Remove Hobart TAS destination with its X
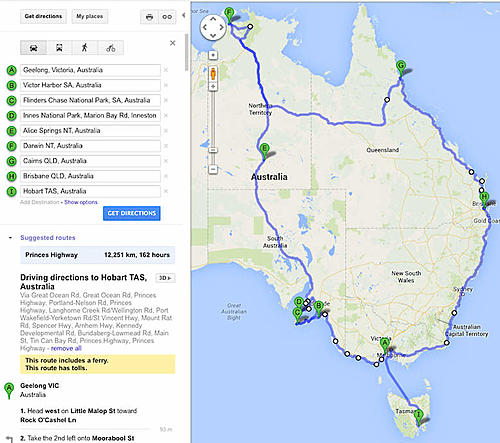The image size is (500, 443). click(x=166, y=191)
